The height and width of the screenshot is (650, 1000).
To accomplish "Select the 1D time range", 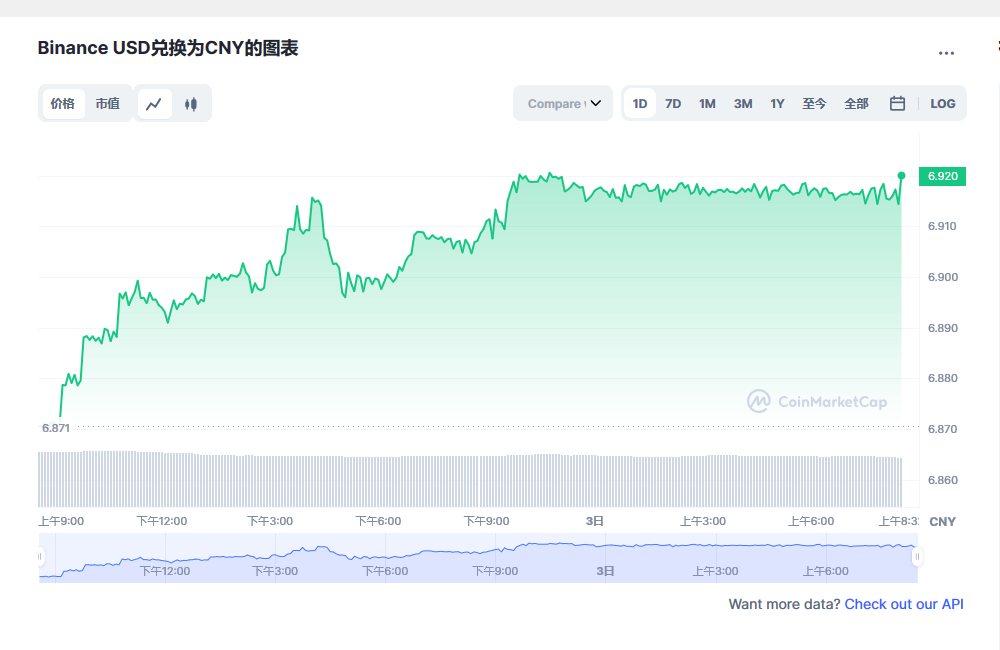I will point(640,104).
